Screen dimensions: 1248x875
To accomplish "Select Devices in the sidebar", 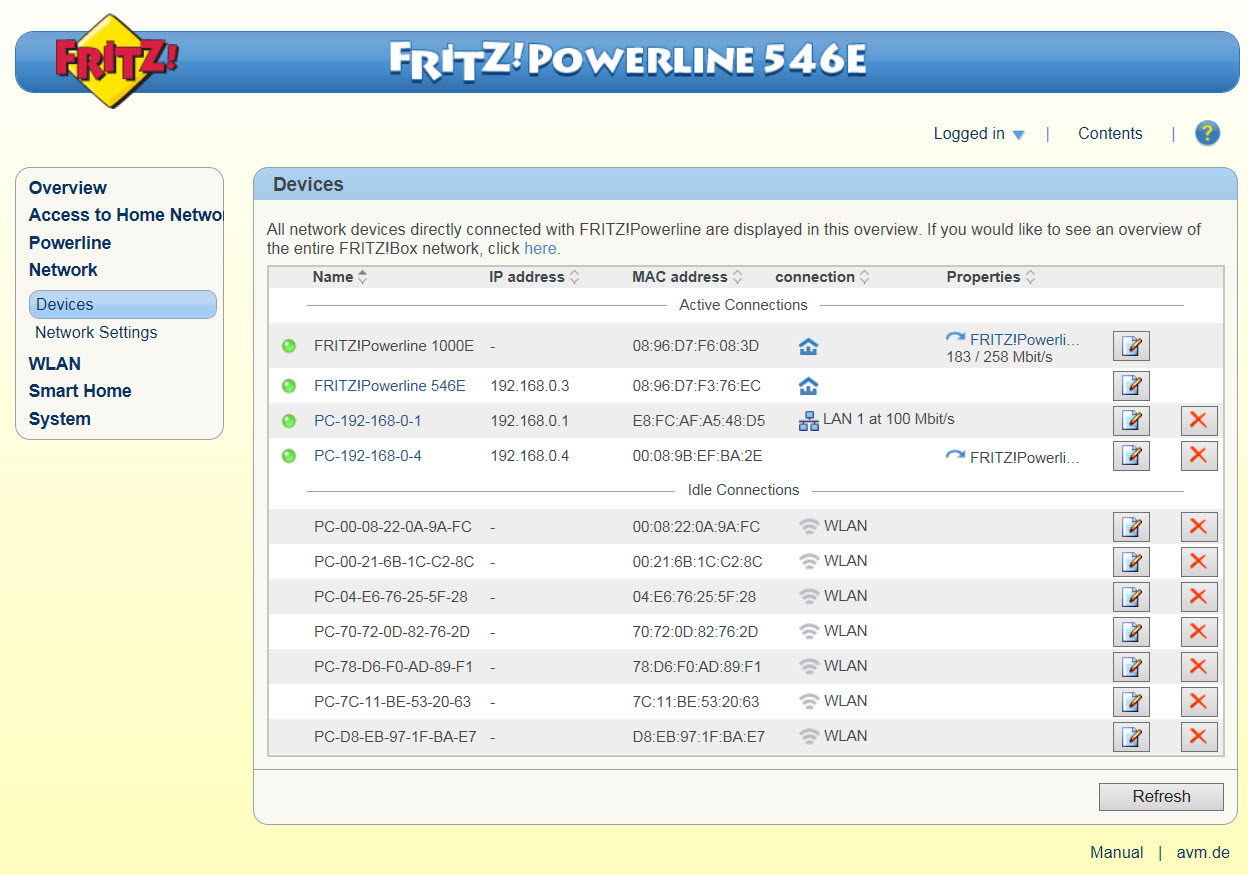I will pyautogui.click(x=123, y=305).
